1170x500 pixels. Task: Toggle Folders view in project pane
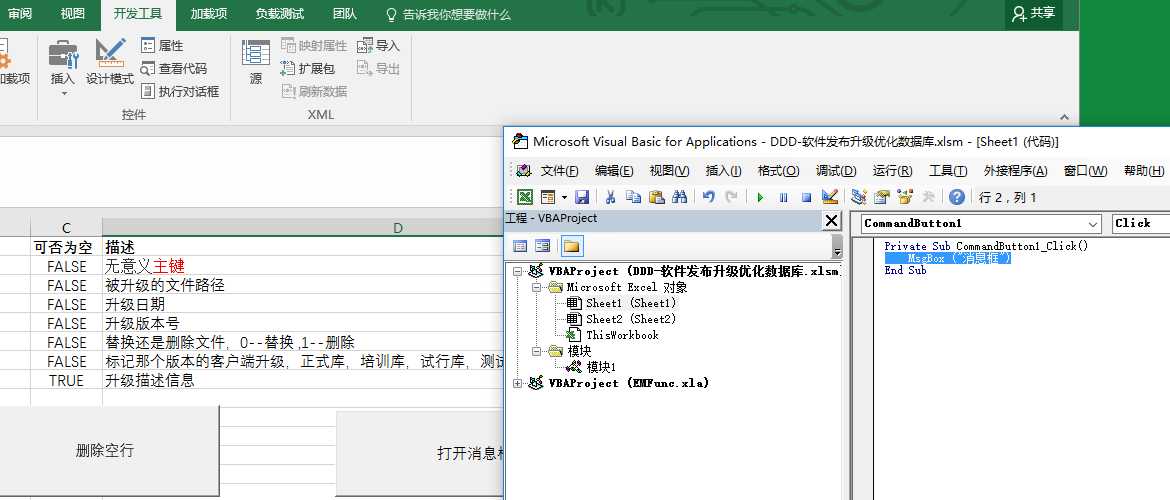click(572, 246)
